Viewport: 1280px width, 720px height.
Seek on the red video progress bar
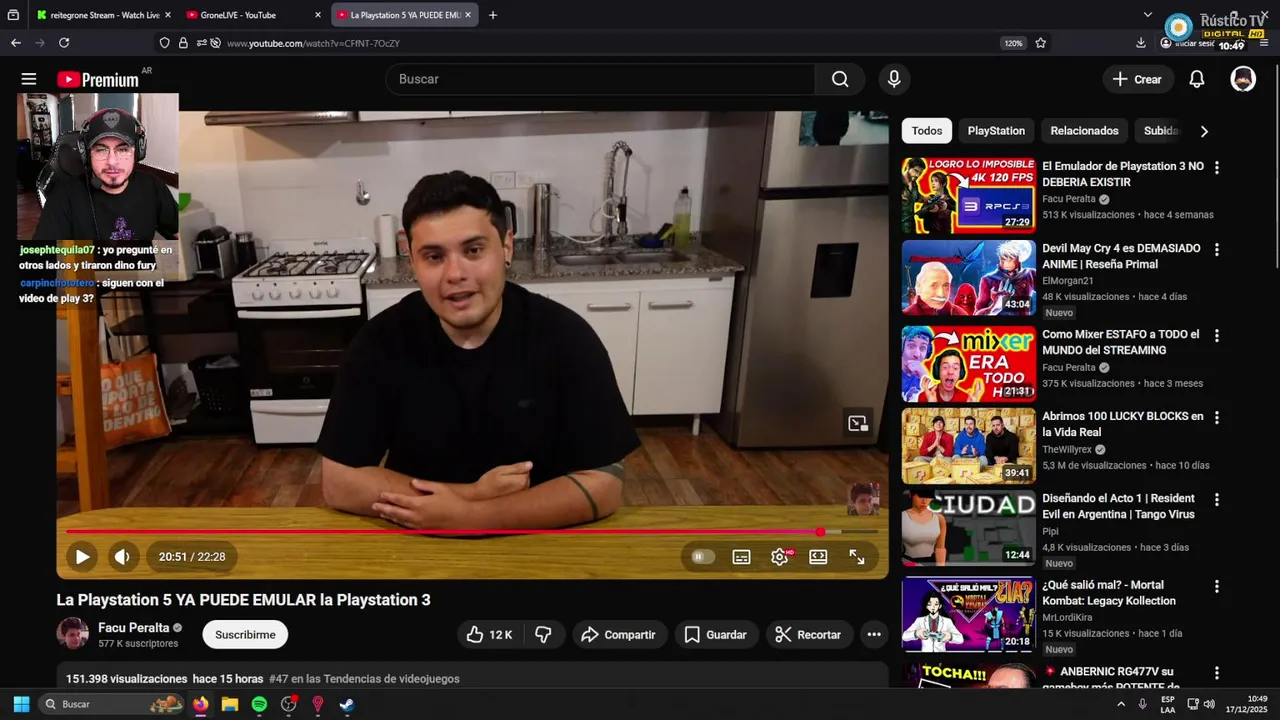click(x=472, y=532)
